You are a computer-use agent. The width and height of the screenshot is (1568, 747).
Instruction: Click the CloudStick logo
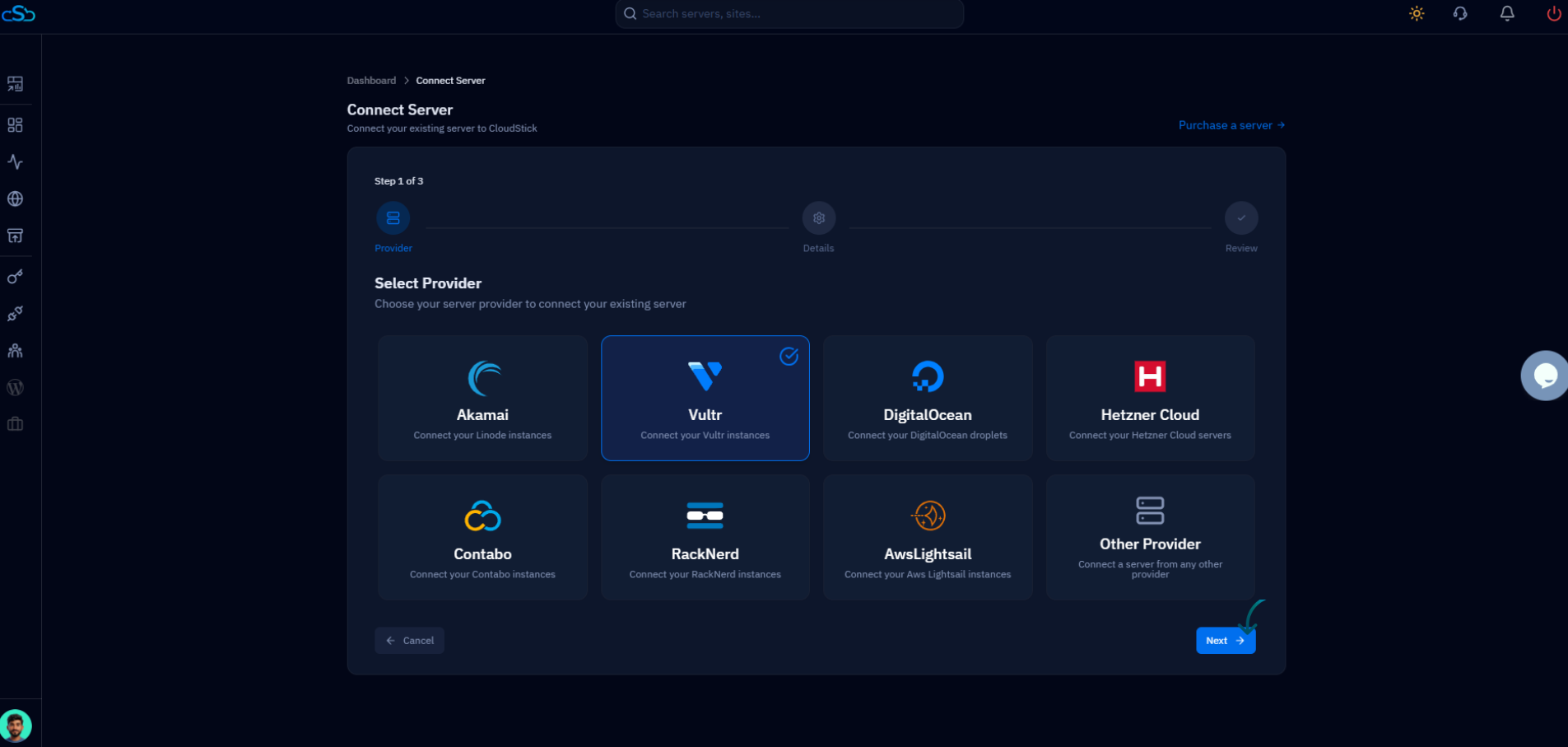pyautogui.click(x=18, y=13)
